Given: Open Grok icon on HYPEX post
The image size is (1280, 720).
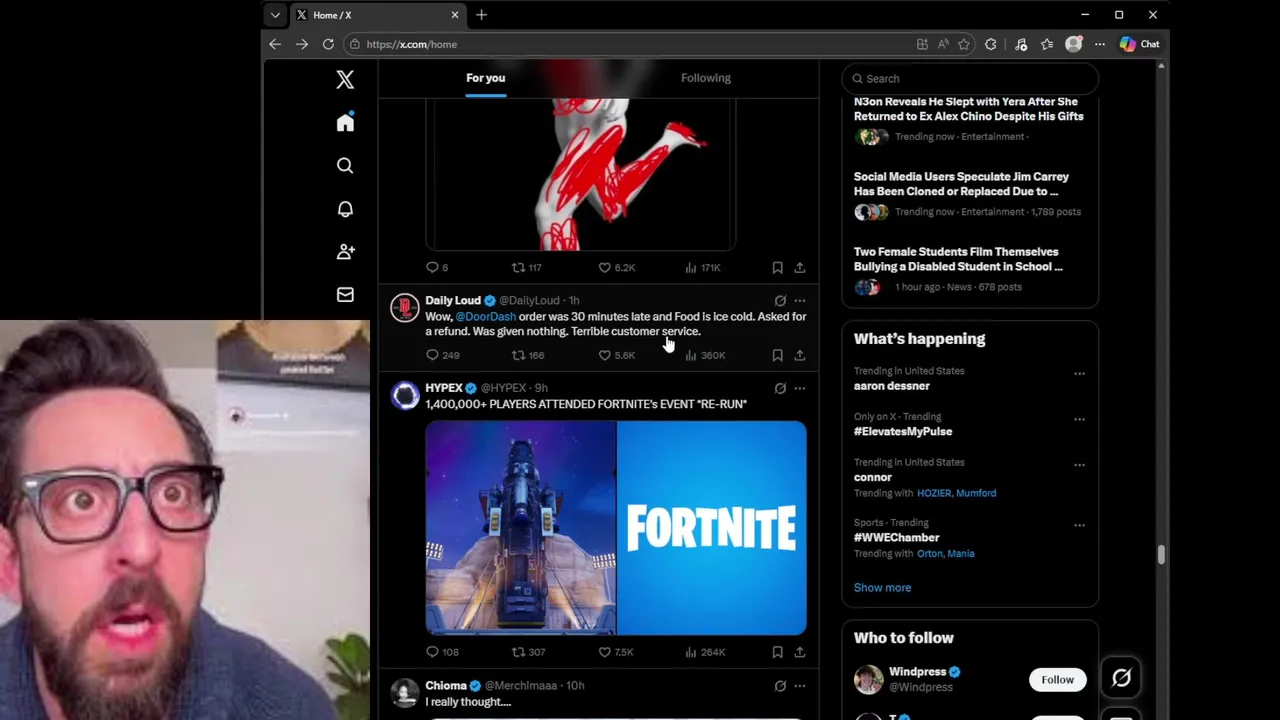Looking at the screenshot, I should click(780, 388).
